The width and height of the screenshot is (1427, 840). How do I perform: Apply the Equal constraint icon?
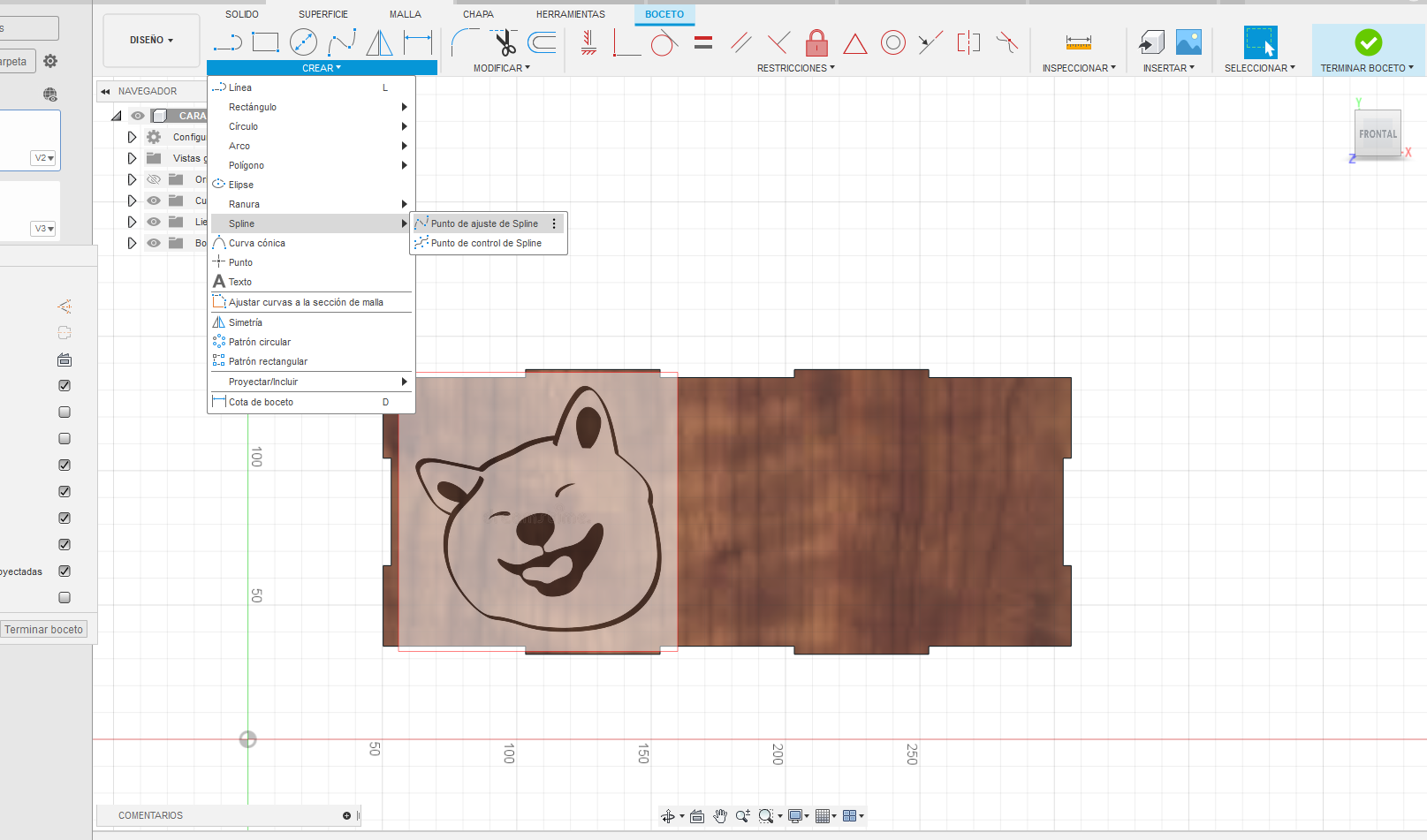tap(703, 42)
